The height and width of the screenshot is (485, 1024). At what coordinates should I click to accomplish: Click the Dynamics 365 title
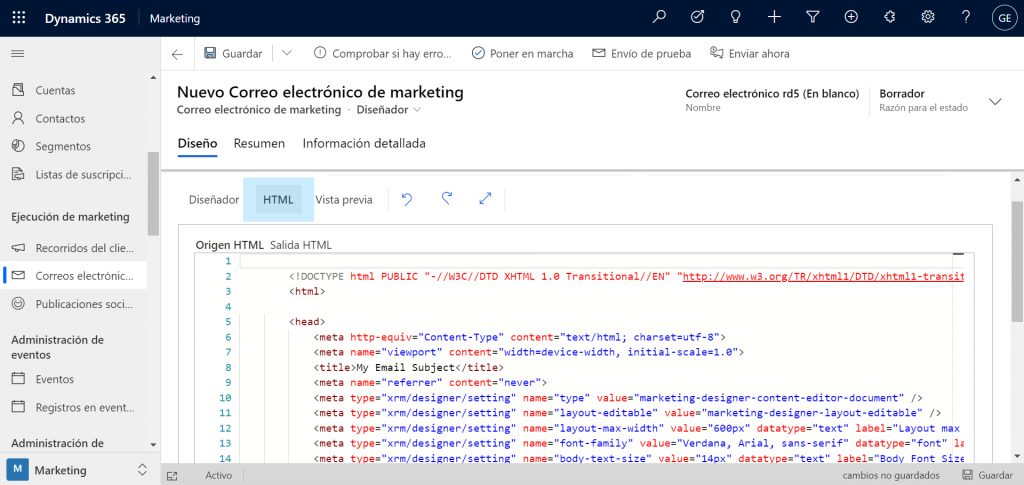(85, 18)
